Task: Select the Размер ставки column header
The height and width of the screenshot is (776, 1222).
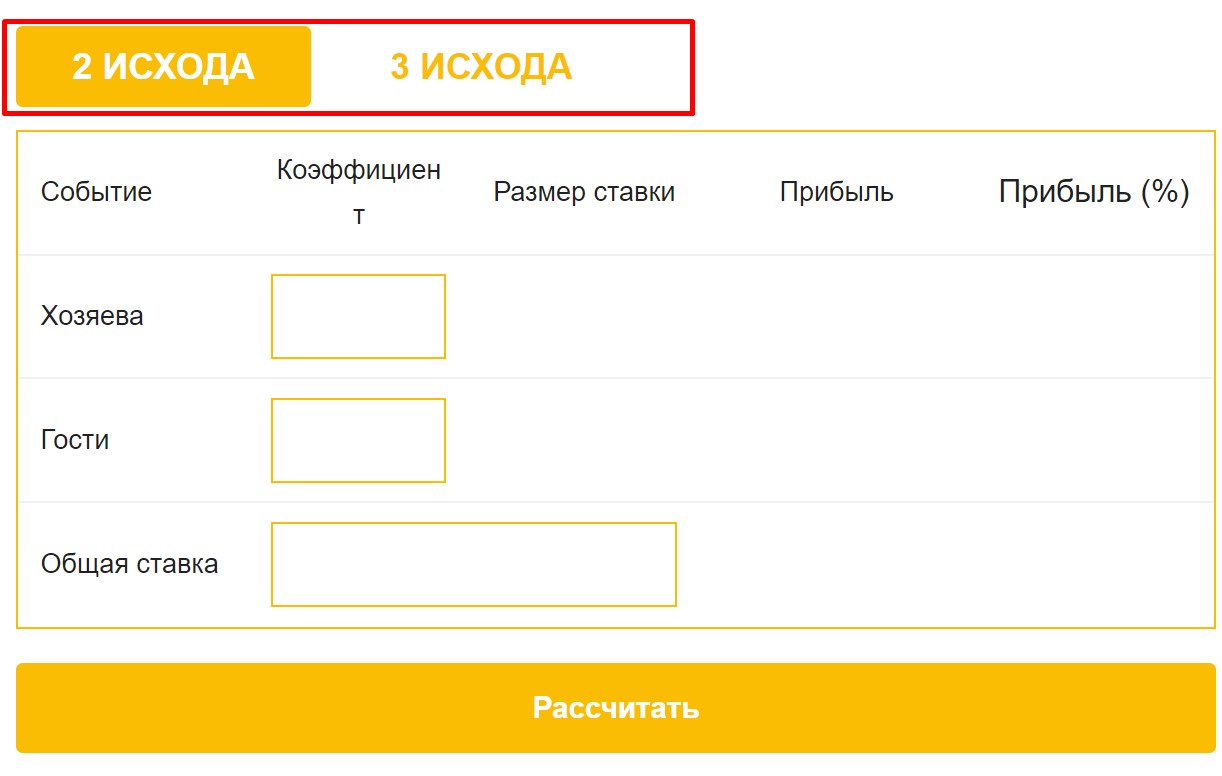Action: pyautogui.click(x=584, y=192)
